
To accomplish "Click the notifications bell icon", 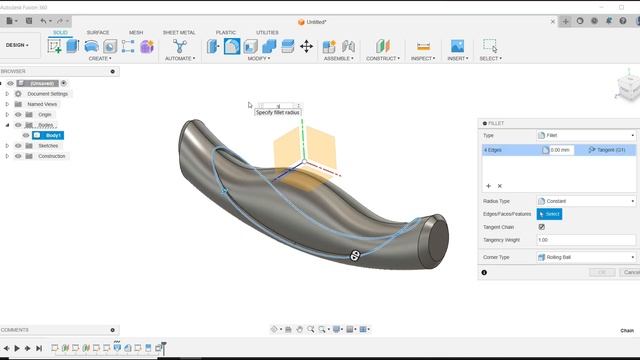I will (x=609, y=21).
